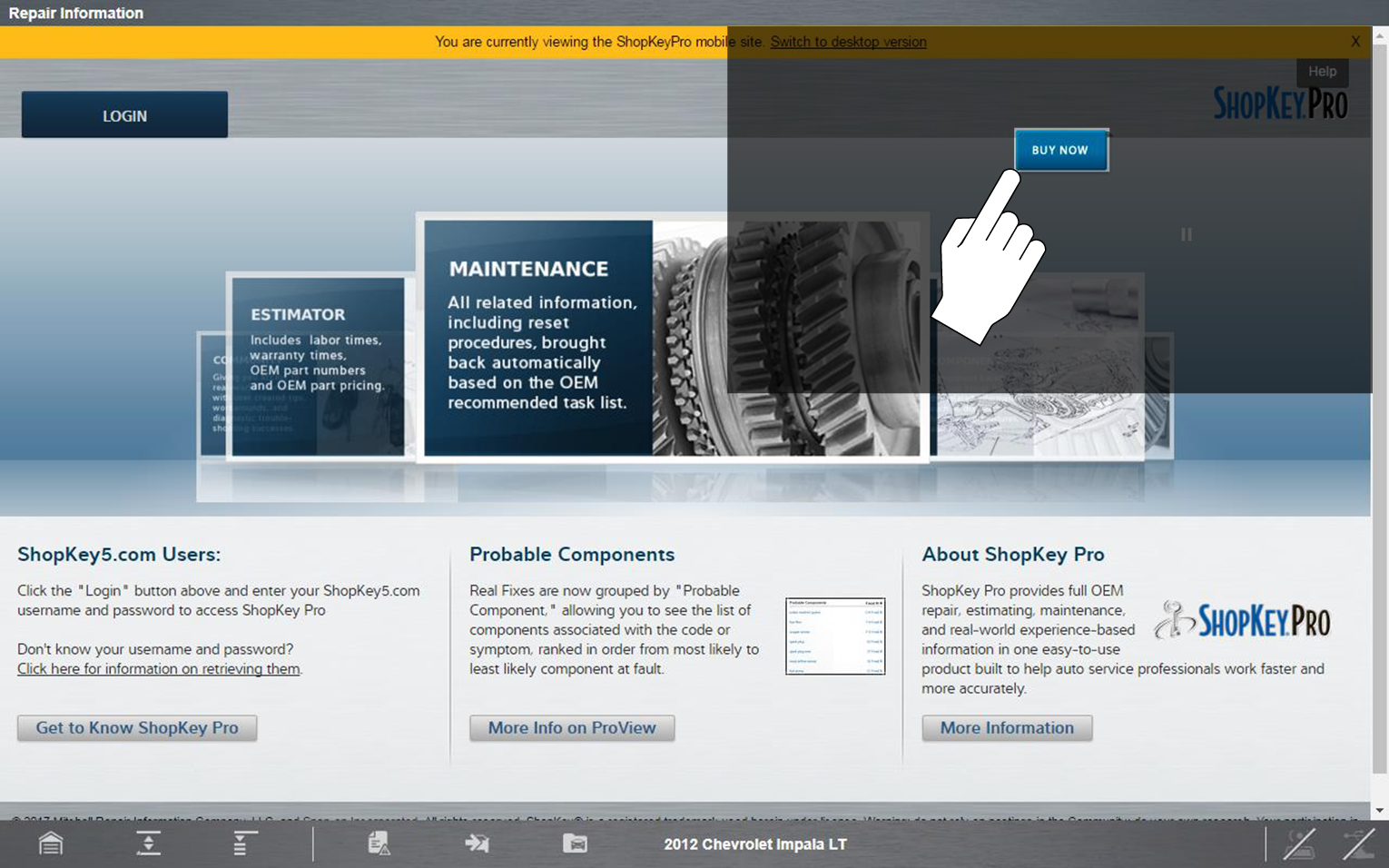Dismiss the yellow mobile site notification
The image size is (1389, 868).
tap(1355, 42)
